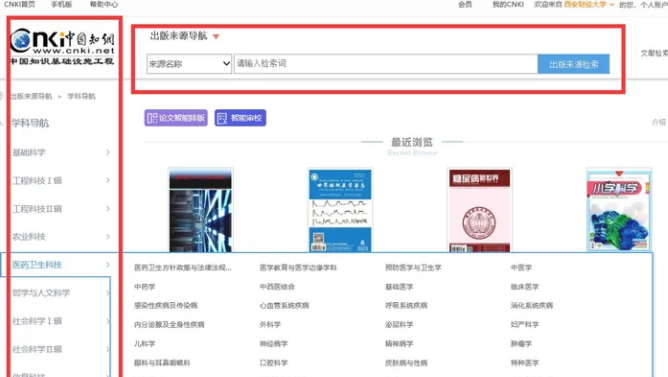Screen dimensions: 668x377
Task: Select 内分泌腺及全身性疾病 subcategory
Action: point(169,325)
